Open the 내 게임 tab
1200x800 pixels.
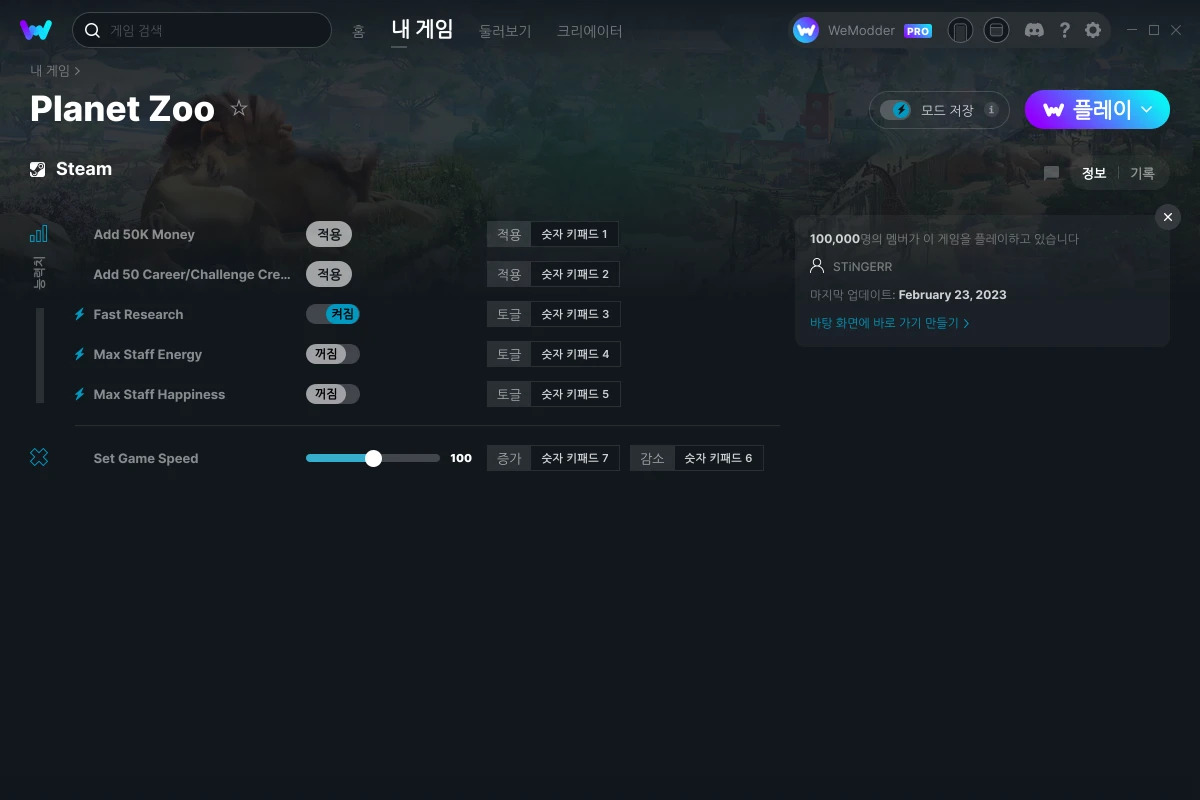coord(422,29)
